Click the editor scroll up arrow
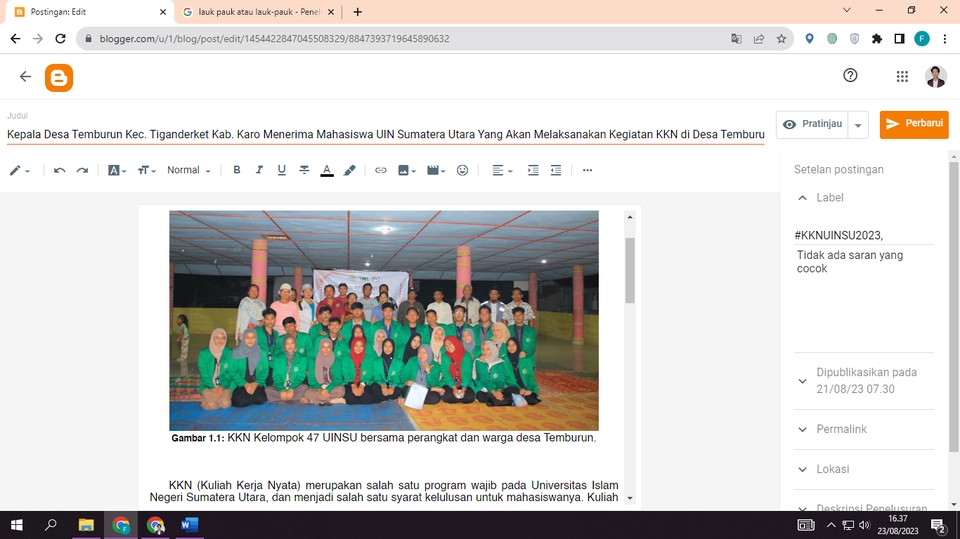Screen dimensions: 960x539 click(630, 217)
